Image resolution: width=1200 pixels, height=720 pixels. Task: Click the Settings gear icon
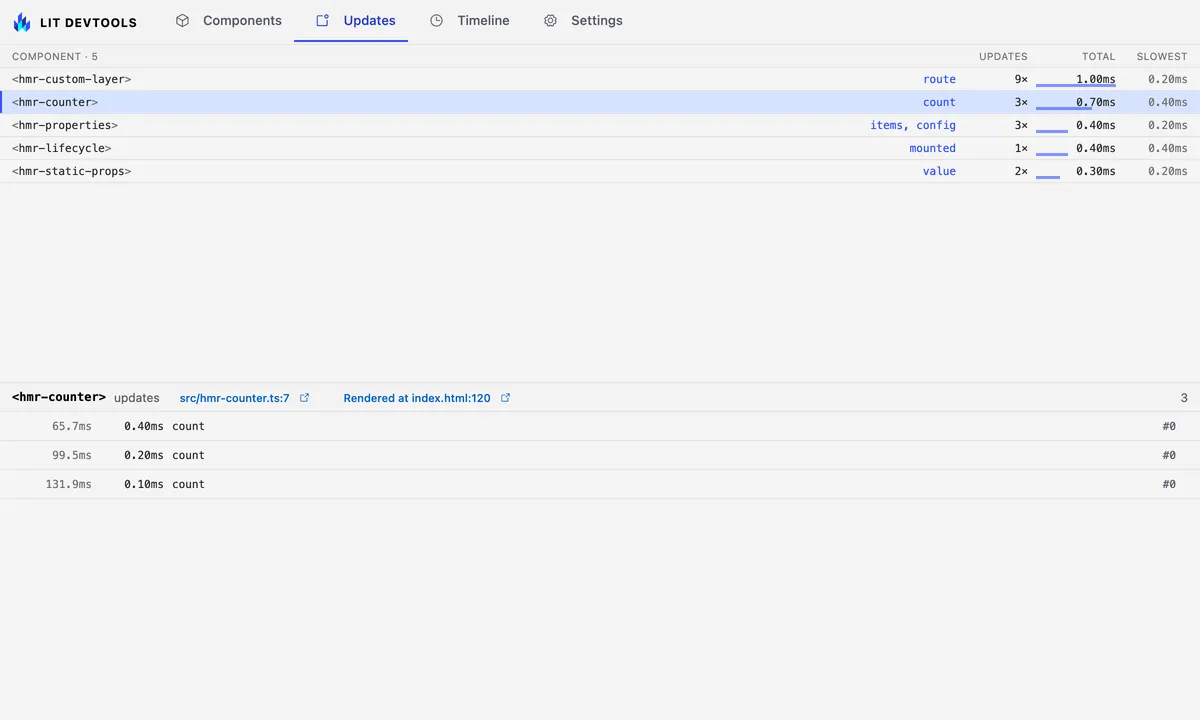[550, 20]
